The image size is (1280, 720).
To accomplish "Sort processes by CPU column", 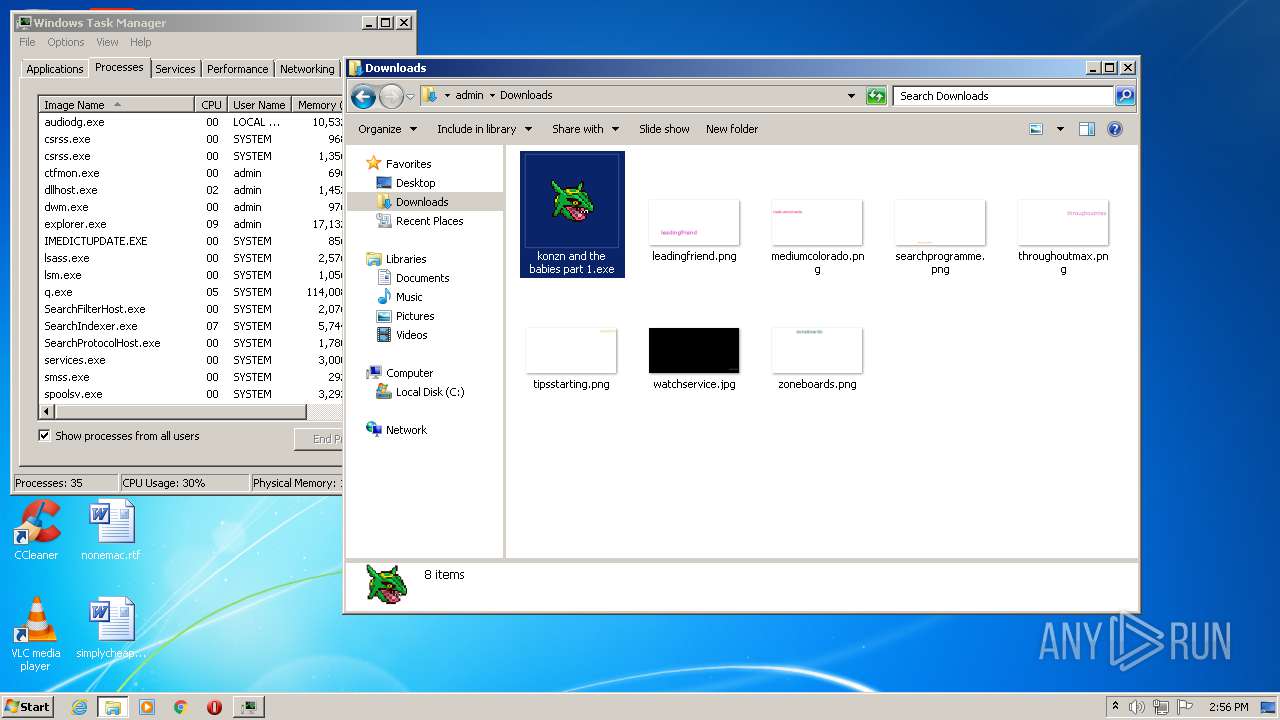I will [211, 105].
